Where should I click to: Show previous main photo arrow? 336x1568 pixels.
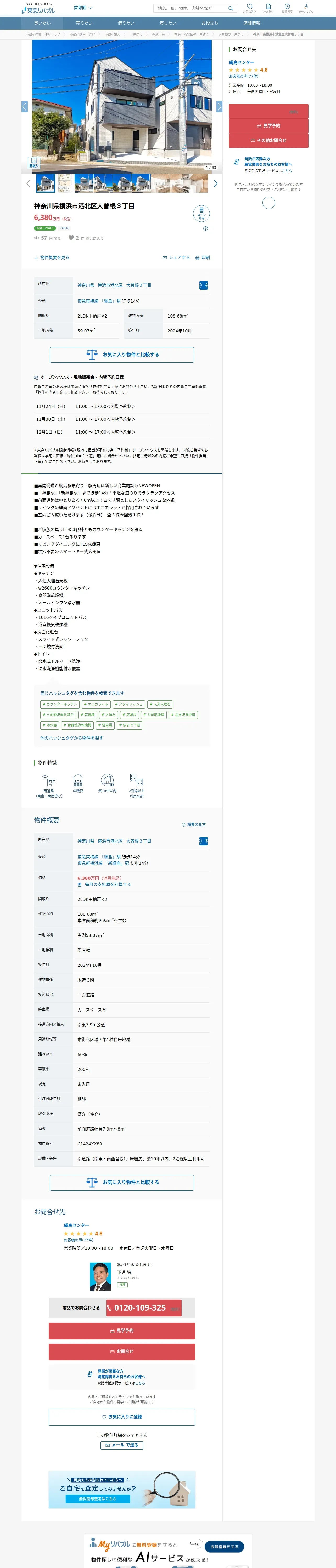pos(24,107)
